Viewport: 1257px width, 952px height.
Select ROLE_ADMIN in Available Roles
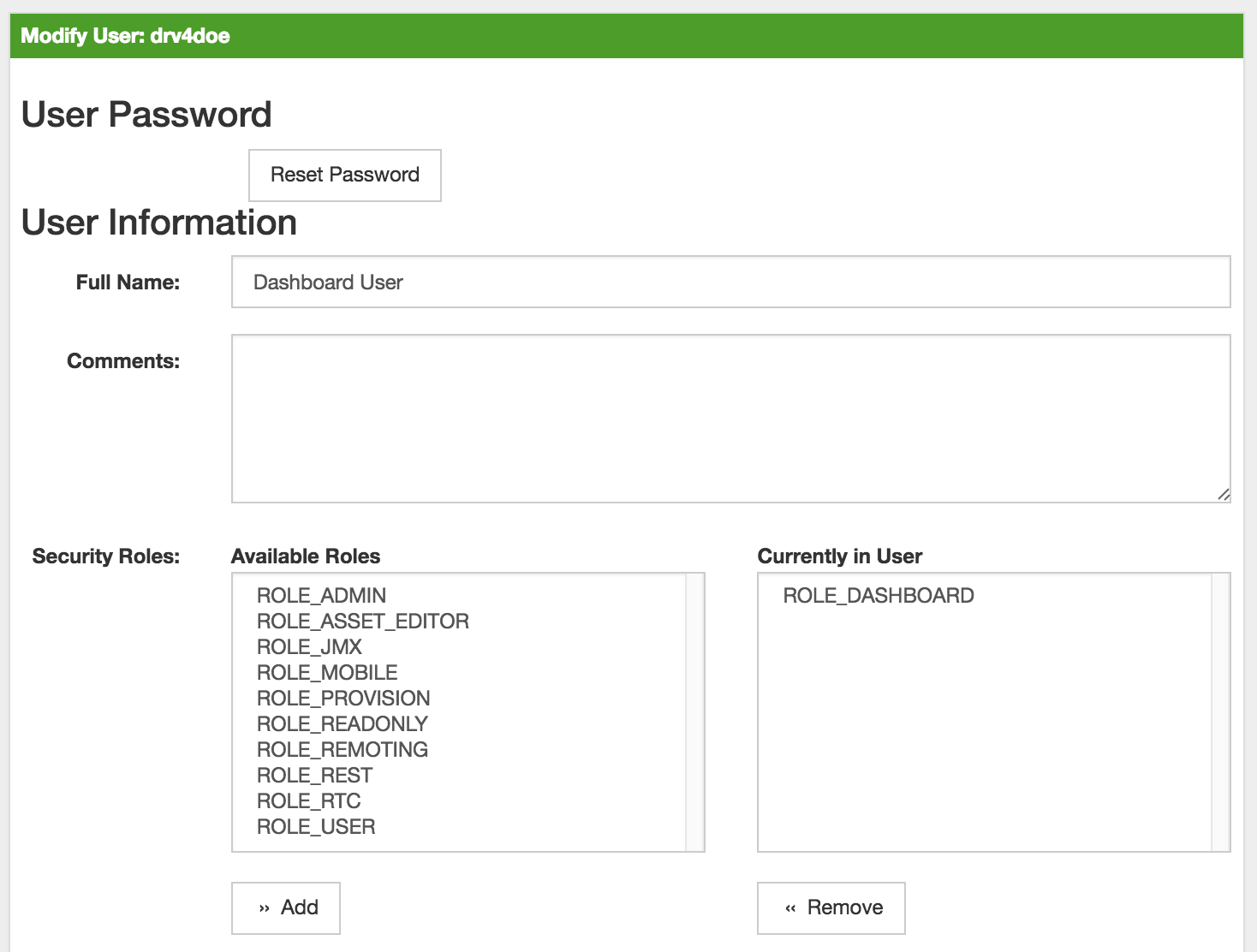point(322,595)
